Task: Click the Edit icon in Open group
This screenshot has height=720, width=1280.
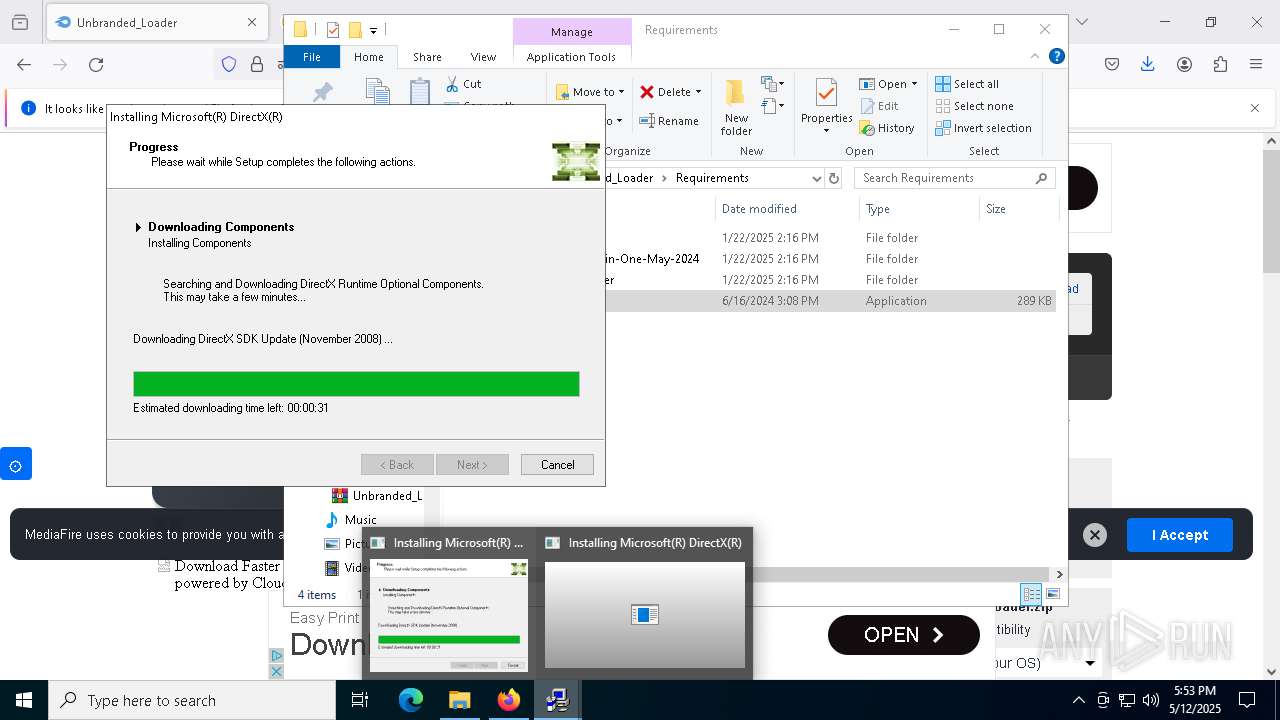Action: tap(866, 106)
